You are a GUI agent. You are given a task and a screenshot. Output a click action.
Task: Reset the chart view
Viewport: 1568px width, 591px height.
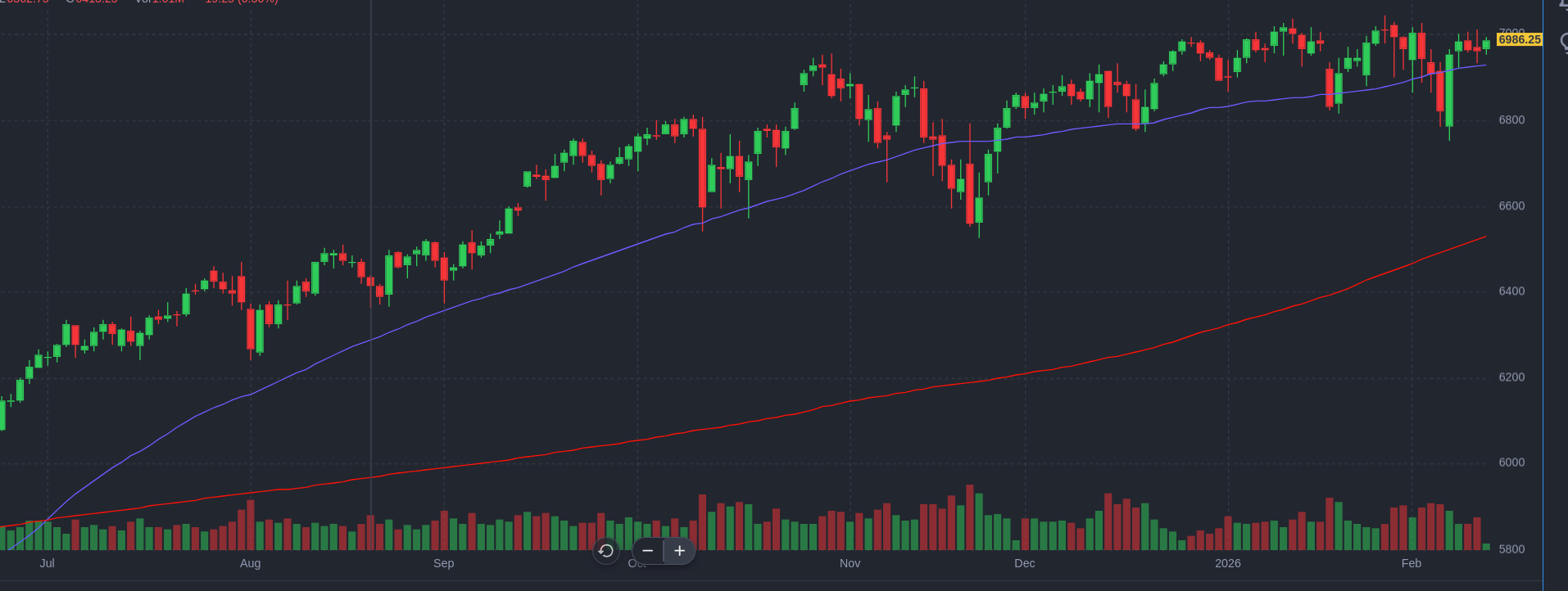[606, 551]
